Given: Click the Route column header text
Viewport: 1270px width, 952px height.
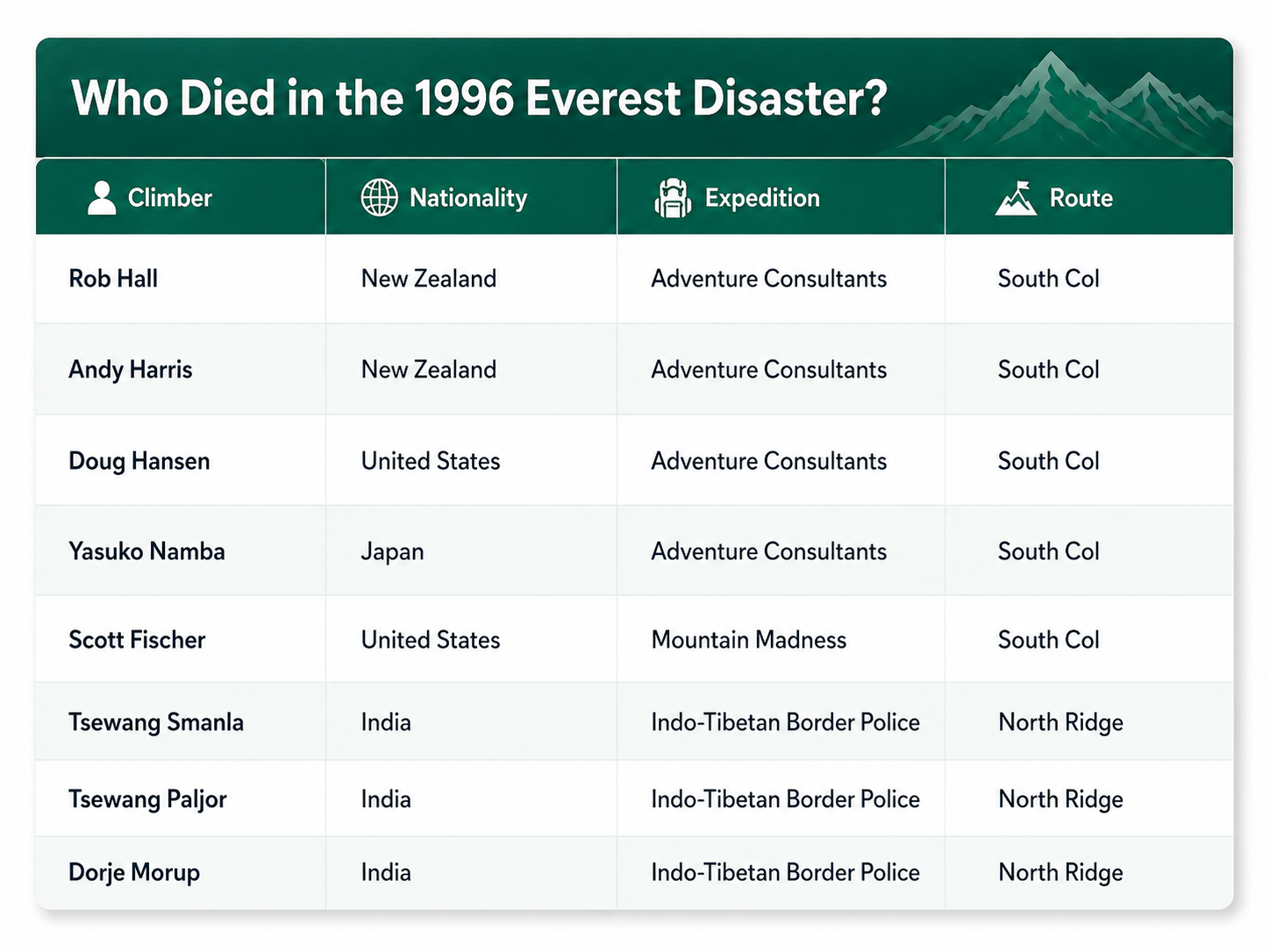Looking at the screenshot, I should tap(1081, 198).
